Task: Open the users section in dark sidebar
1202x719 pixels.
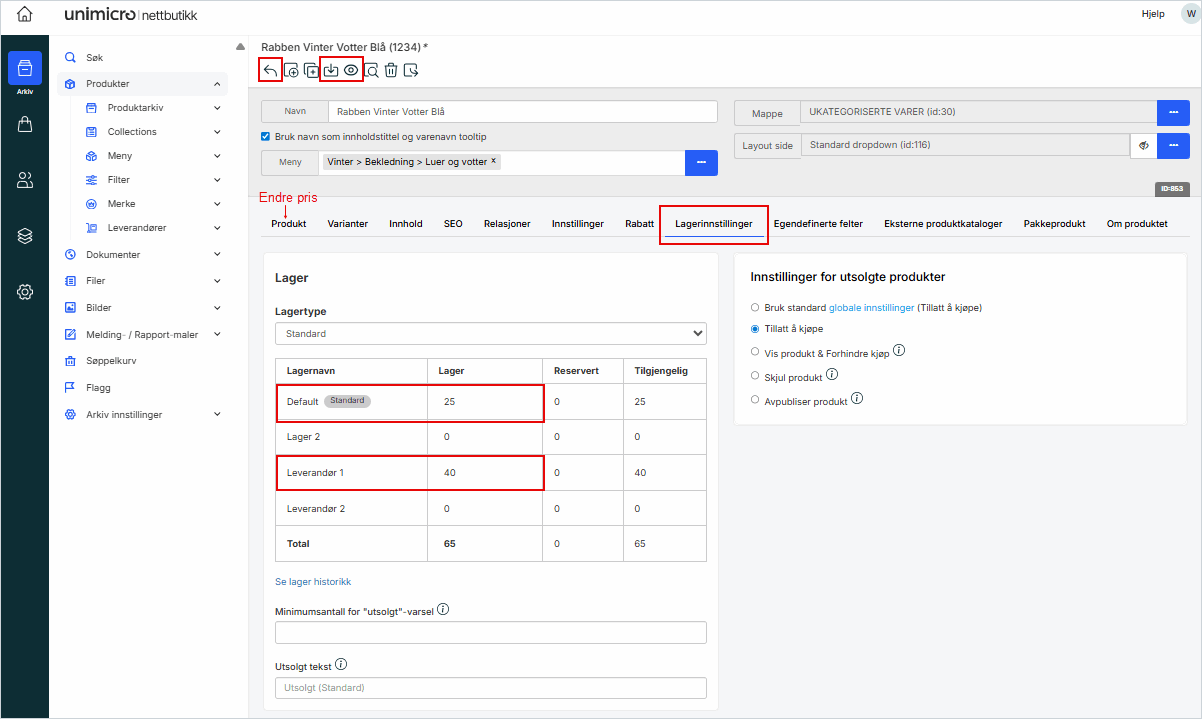Action: pos(25,180)
